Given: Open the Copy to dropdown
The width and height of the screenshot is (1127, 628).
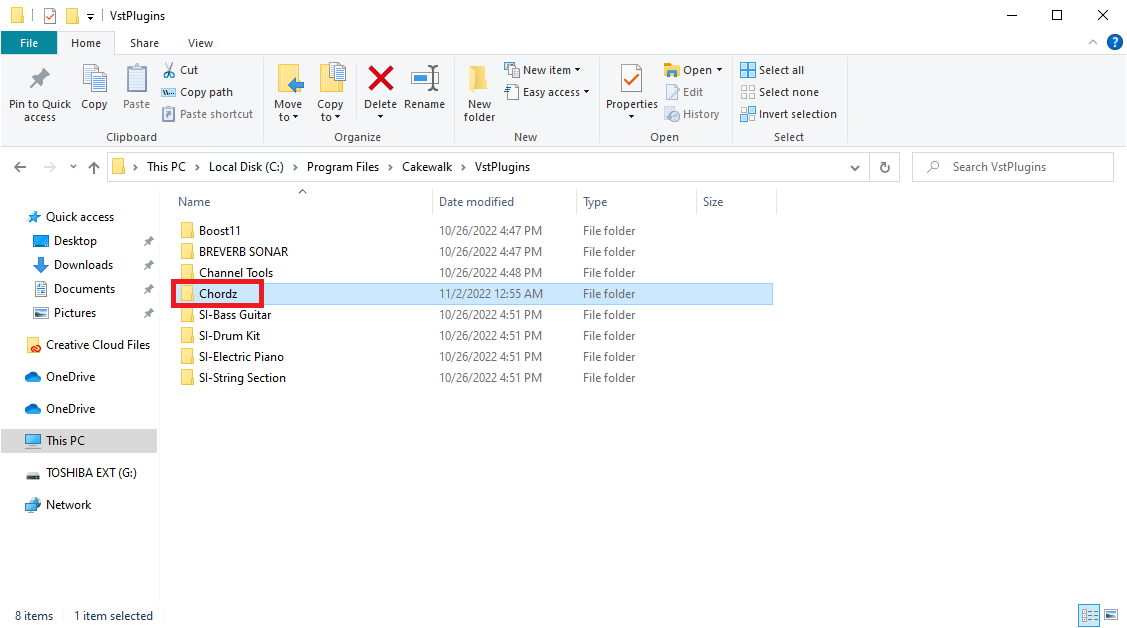Looking at the screenshot, I should [331, 93].
